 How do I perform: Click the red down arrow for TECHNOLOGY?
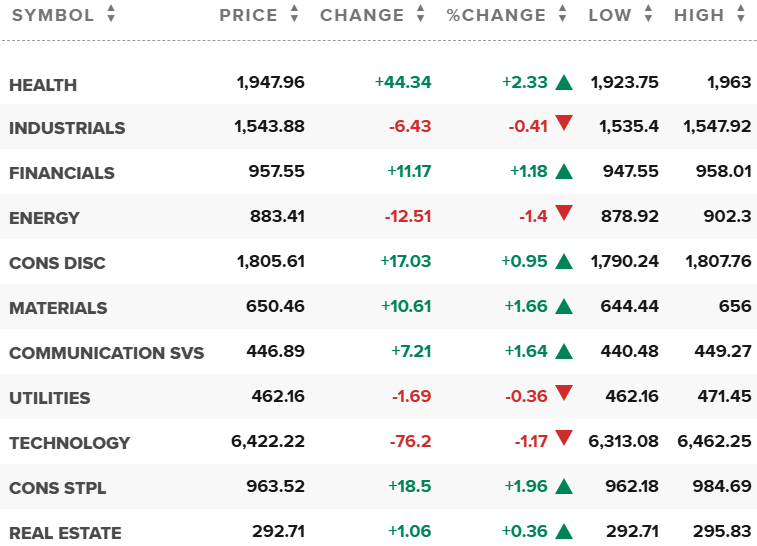point(564,437)
